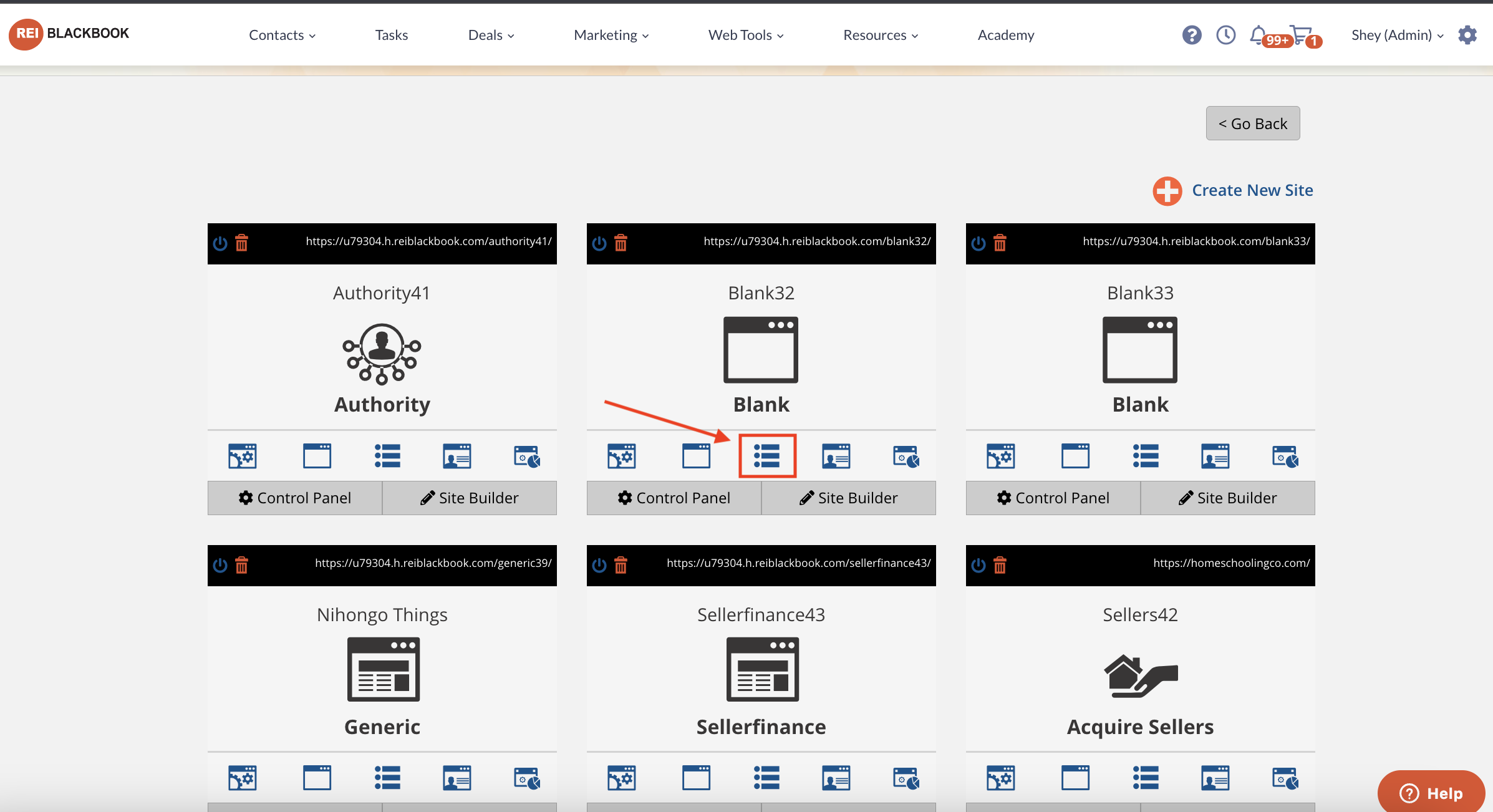Open the Shey (Admin) account dropdown
The image size is (1493, 812).
pyautogui.click(x=1397, y=35)
